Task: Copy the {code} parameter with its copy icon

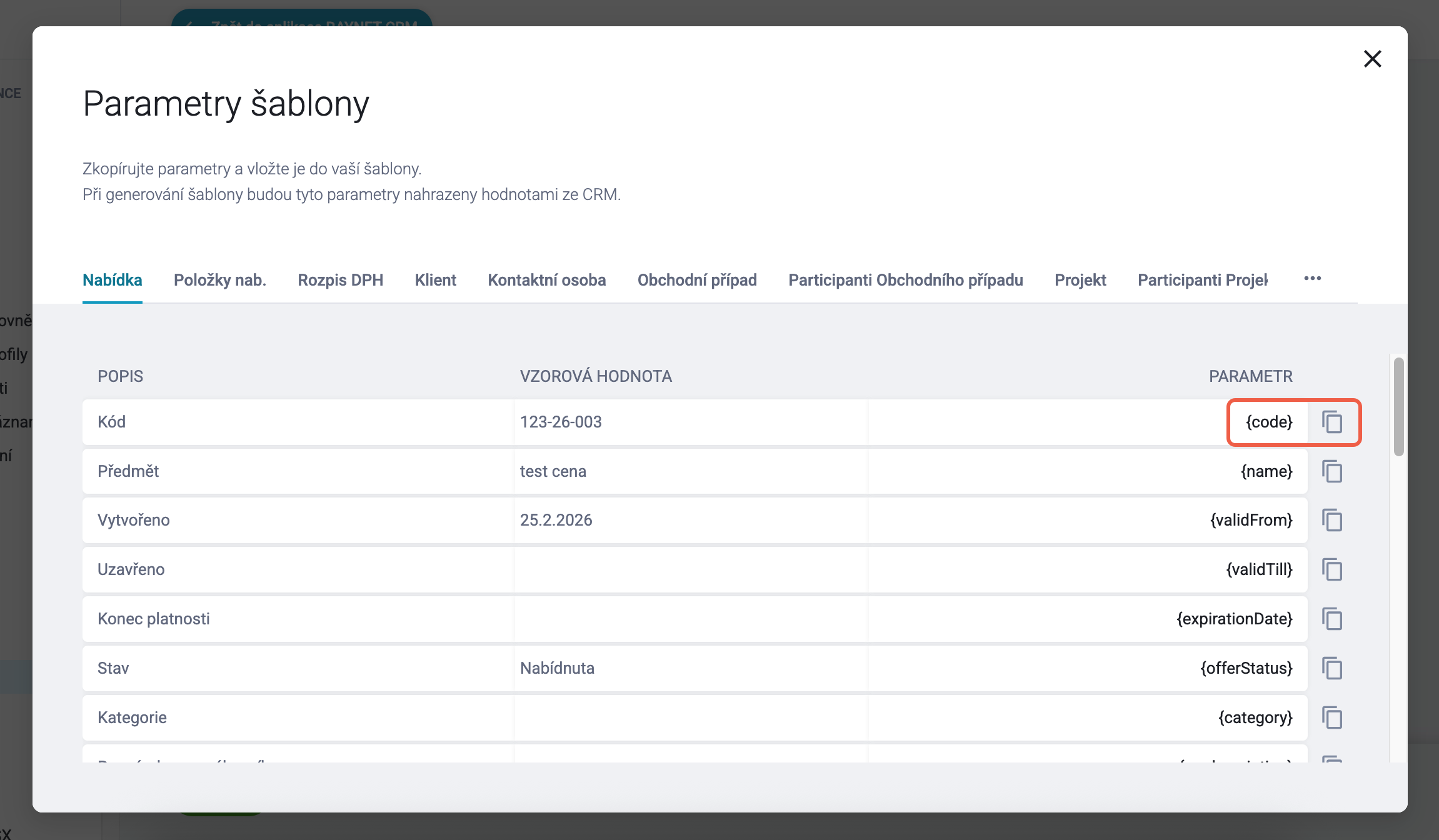Action: (1332, 422)
